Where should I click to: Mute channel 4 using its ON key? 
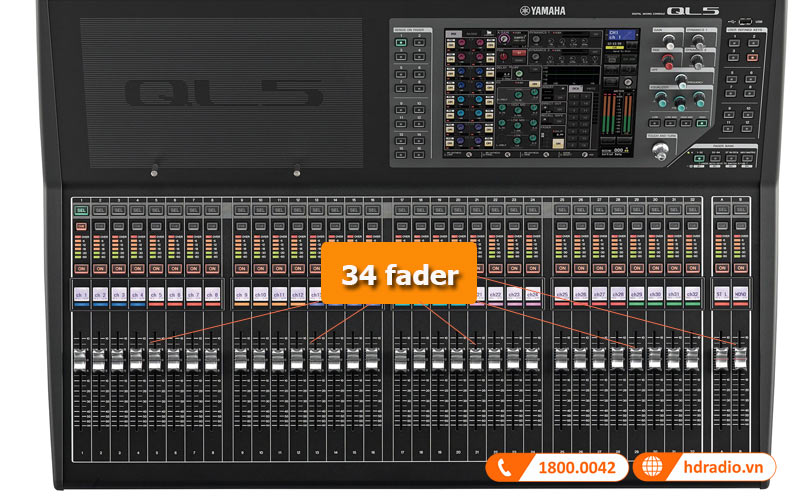(137, 268)
